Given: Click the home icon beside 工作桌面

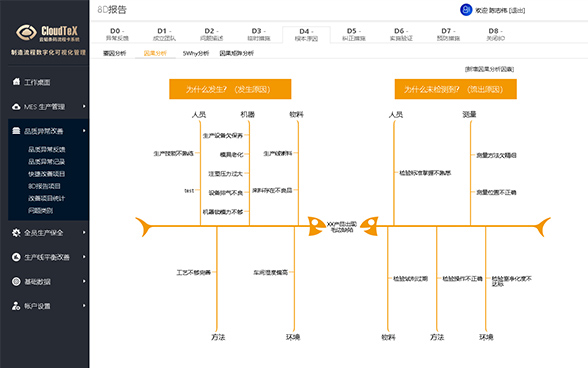Looking at the screenshot, I should click(x=16, y=81).
